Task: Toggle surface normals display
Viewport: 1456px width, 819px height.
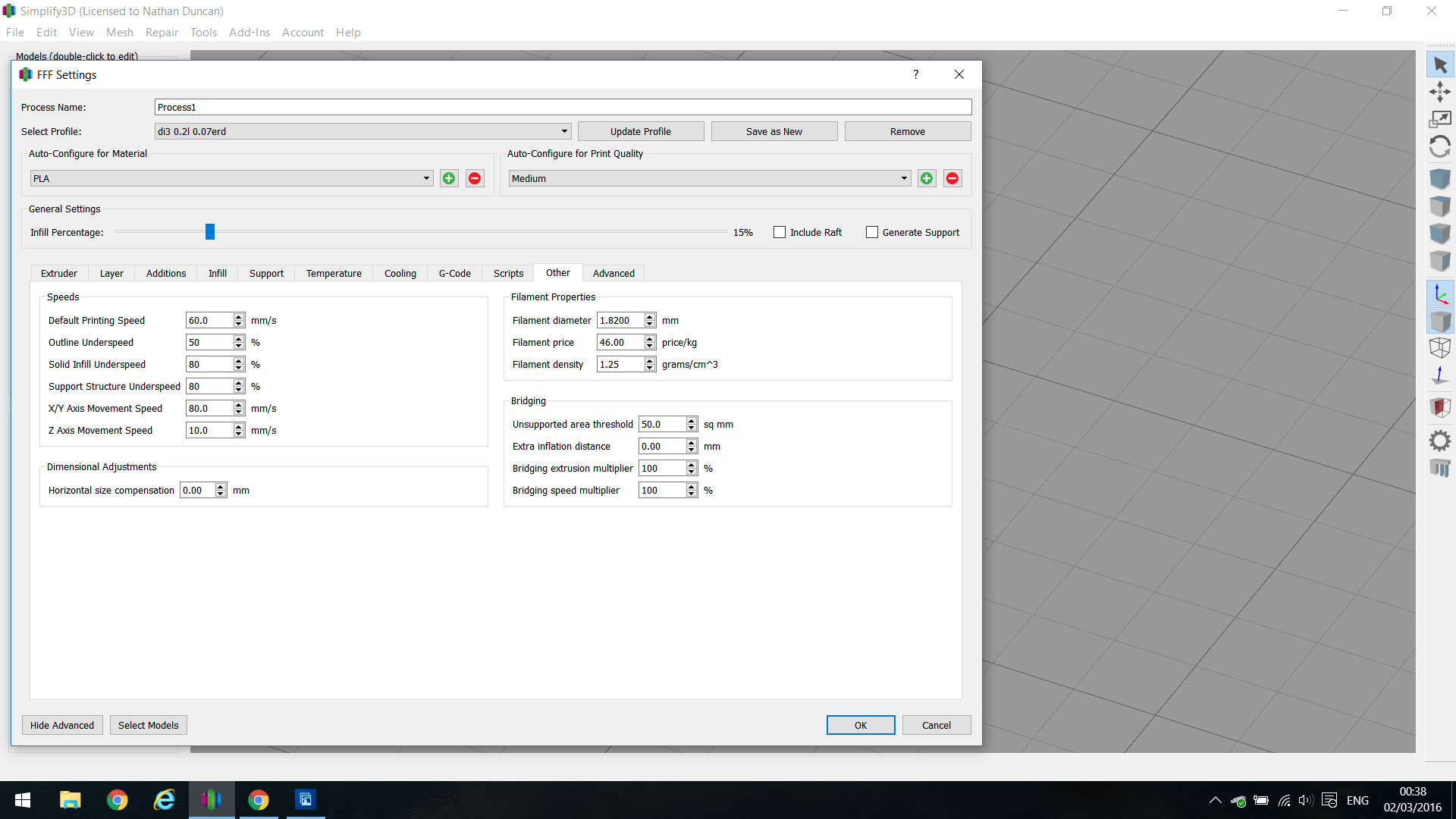Action: [1440, 375]
